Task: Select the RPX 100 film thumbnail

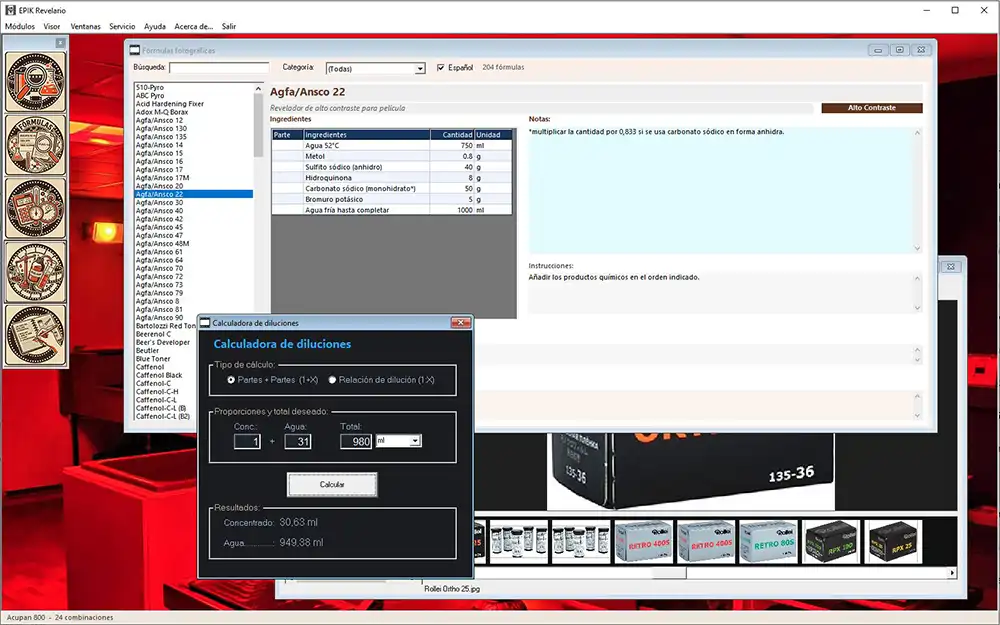Action: (830, 541)
